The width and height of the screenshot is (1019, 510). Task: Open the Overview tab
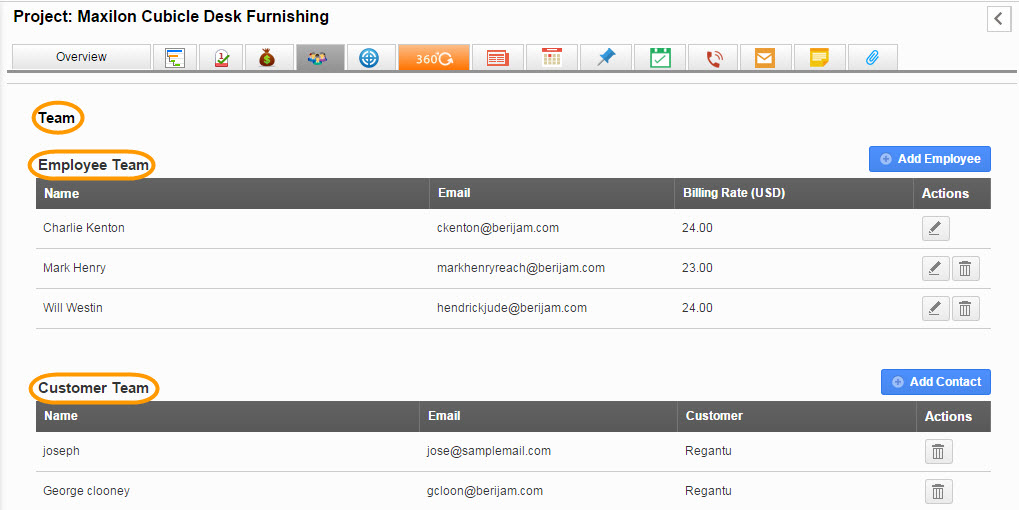point(81,57)
